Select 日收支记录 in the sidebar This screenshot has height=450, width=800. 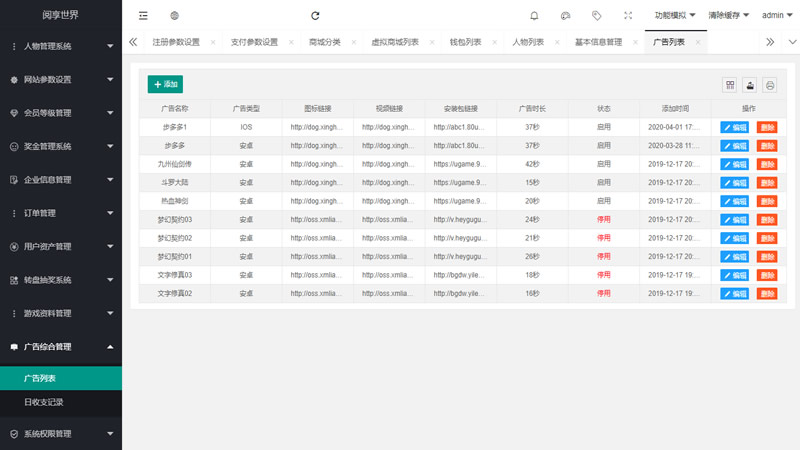[x=44, y=402]
